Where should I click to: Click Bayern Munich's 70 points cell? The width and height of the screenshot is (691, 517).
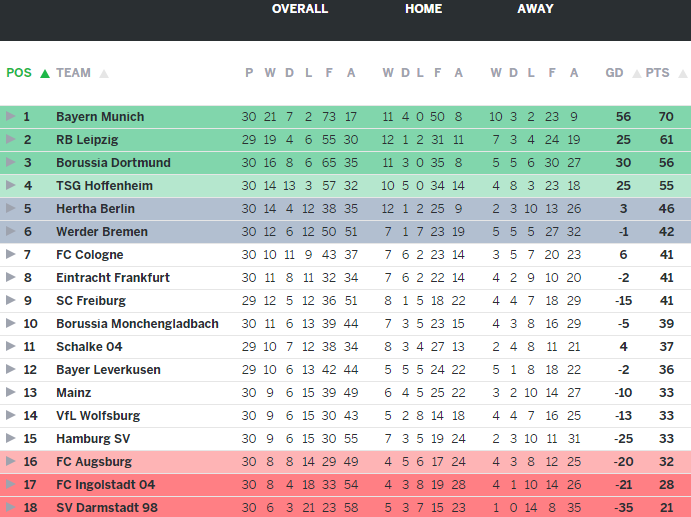(x=666, y=117)
